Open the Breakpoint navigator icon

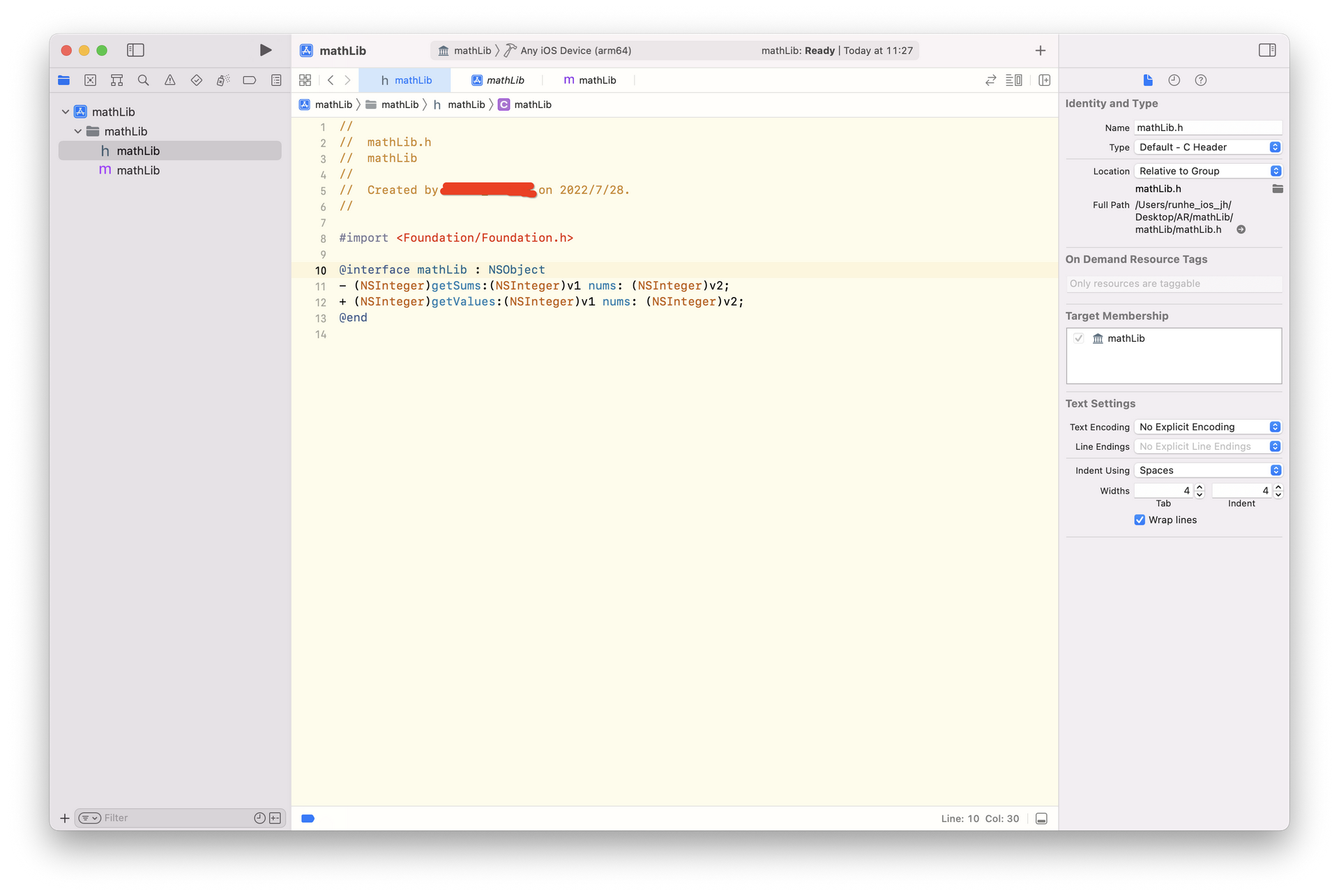coord(250,80)
